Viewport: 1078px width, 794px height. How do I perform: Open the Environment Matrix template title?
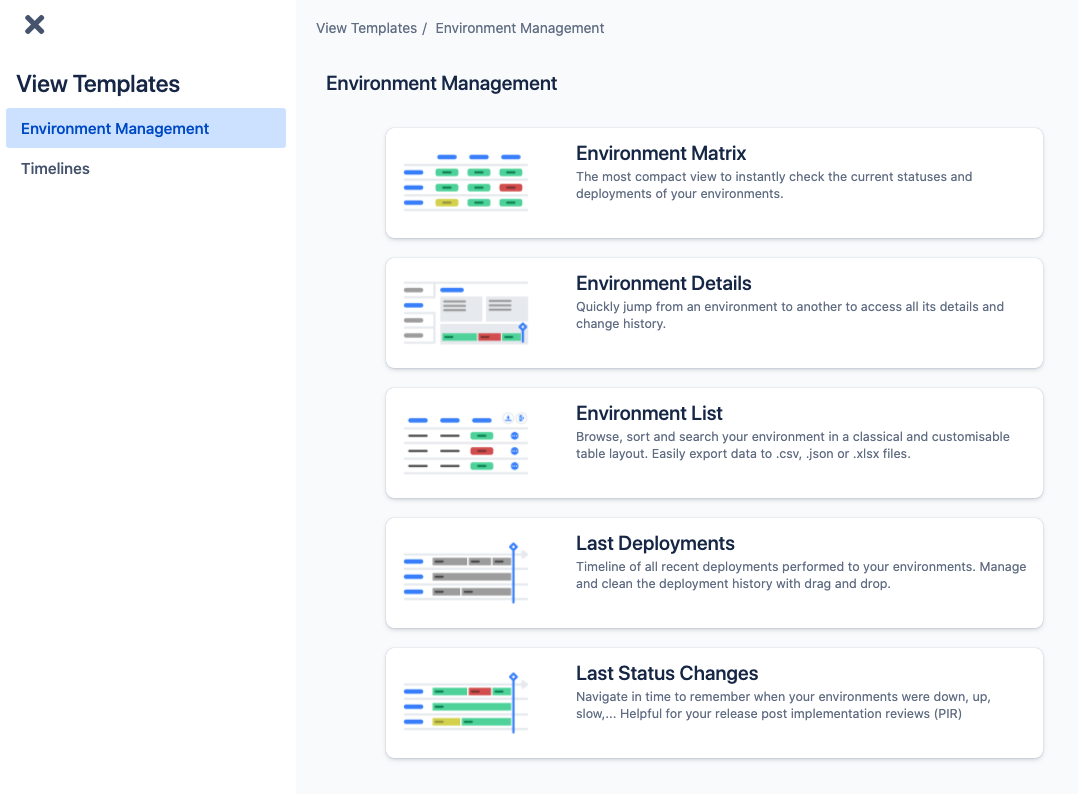pyautogui.click(x=661, y=154)
